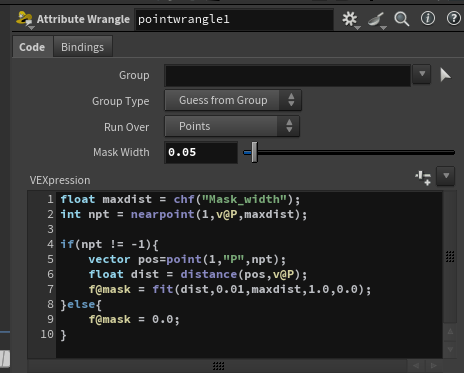Click the 'float dist = distance' line

click(198, 274)
